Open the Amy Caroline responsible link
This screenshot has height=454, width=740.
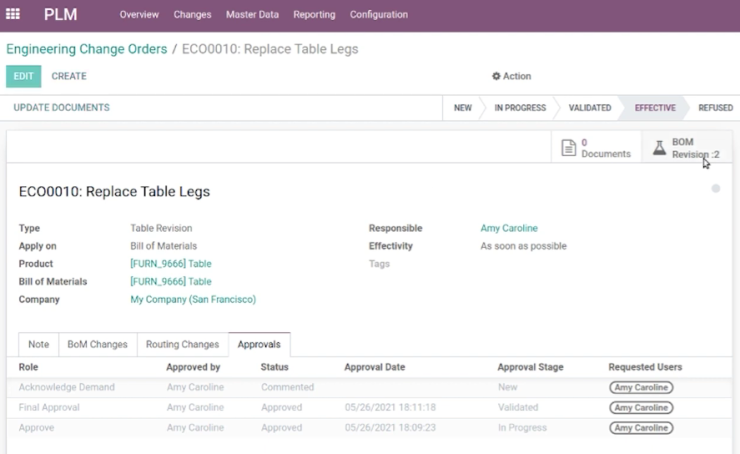509,228
